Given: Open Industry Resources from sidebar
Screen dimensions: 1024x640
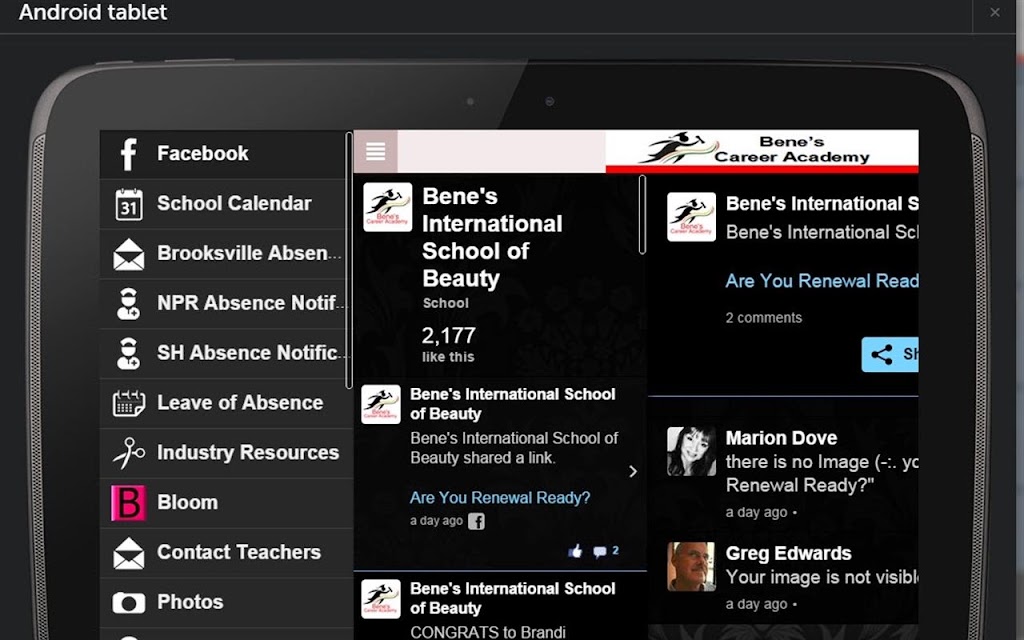Looking at the screenshot, I should click(x=226, y=453).
